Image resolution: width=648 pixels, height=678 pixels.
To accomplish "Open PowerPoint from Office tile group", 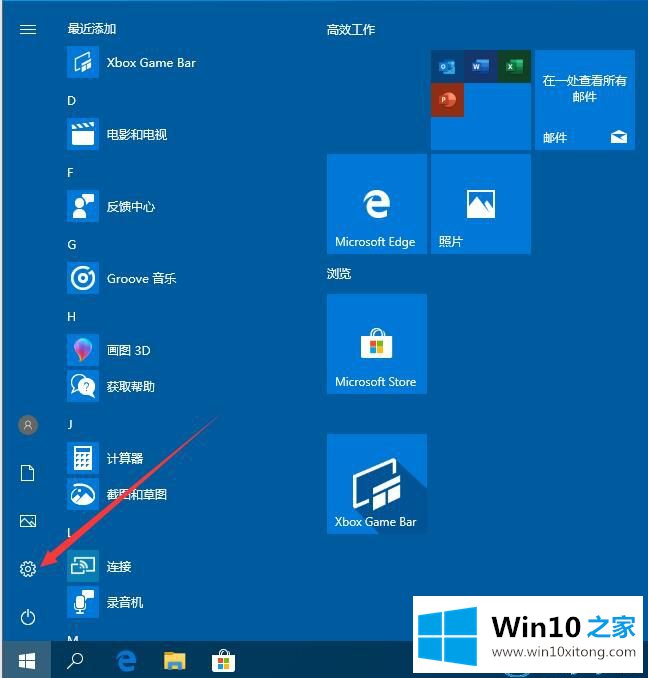I will pyautogui.click(x=447, y=100).
